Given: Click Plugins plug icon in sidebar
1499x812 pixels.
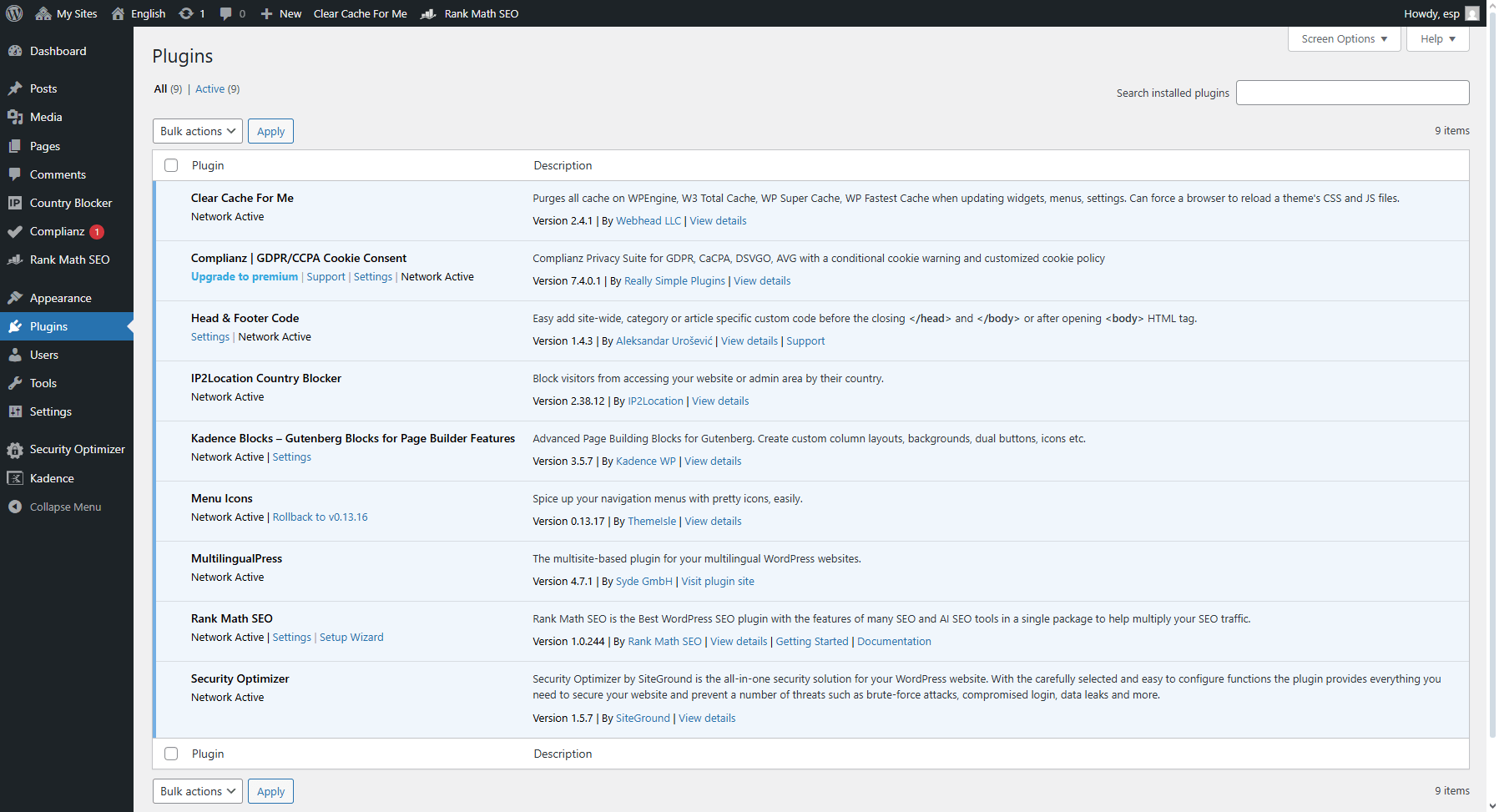Looking at the screenshot, I should [15, 326].
